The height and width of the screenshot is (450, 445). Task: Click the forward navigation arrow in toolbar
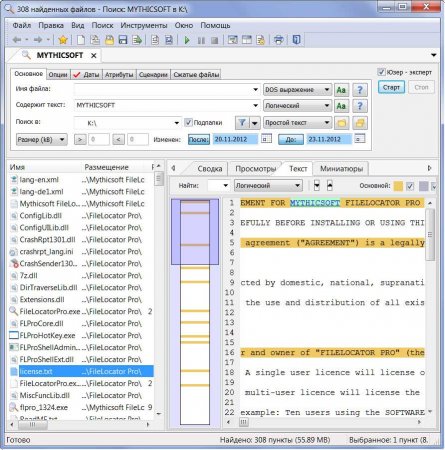(38, 40)
